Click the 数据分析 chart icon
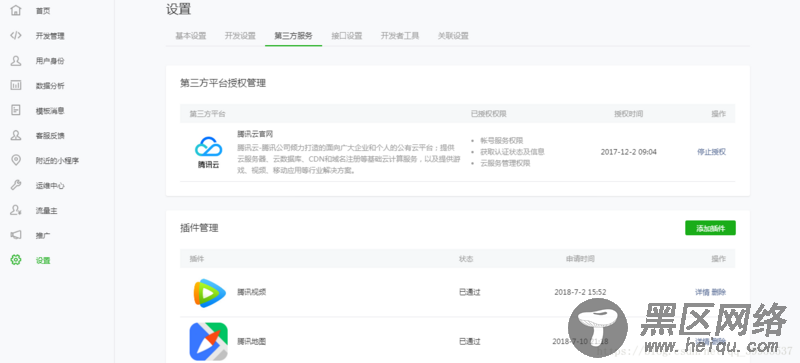Screen dimensions: 800x363 (16, 85)
